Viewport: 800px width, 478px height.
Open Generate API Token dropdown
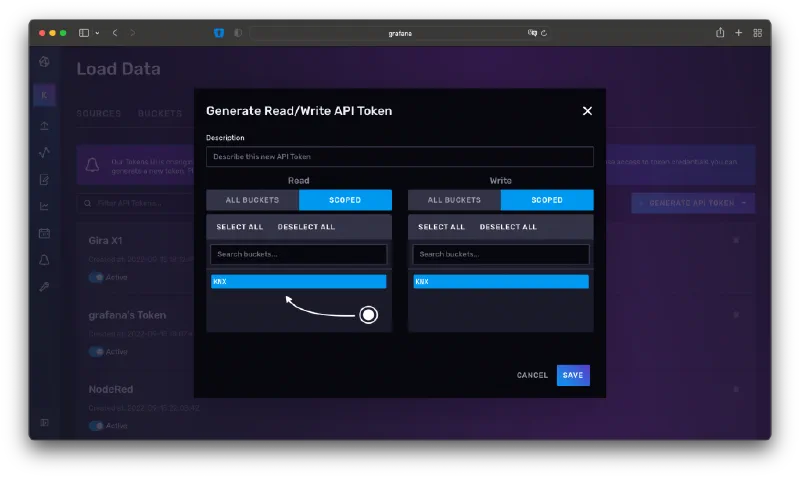coord(693,203)
